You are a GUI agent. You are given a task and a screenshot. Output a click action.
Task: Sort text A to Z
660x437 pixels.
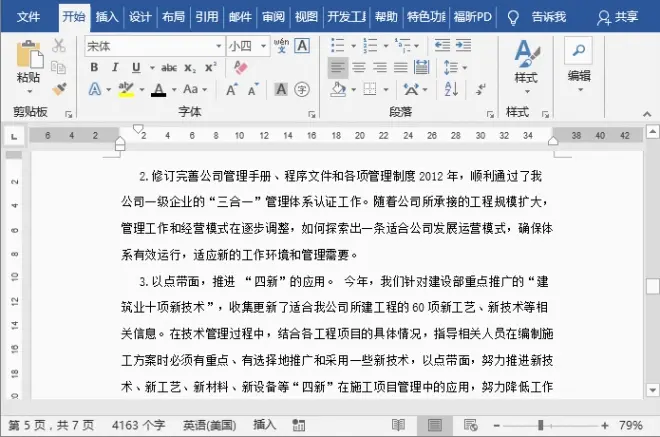click(x=451, y=89)
